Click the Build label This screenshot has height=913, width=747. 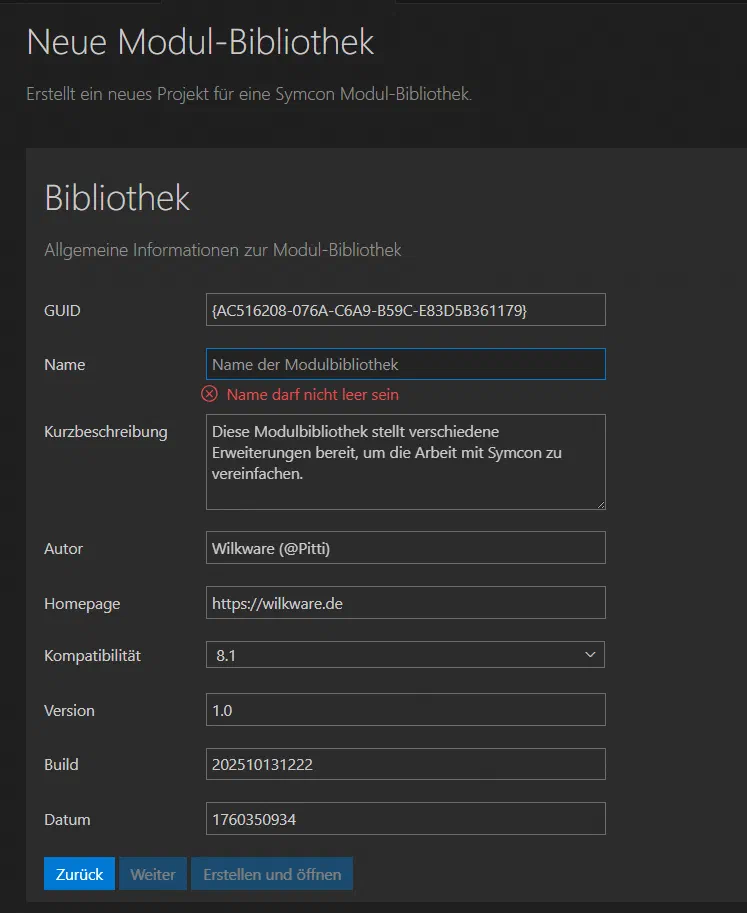click(x=61, y=765)
